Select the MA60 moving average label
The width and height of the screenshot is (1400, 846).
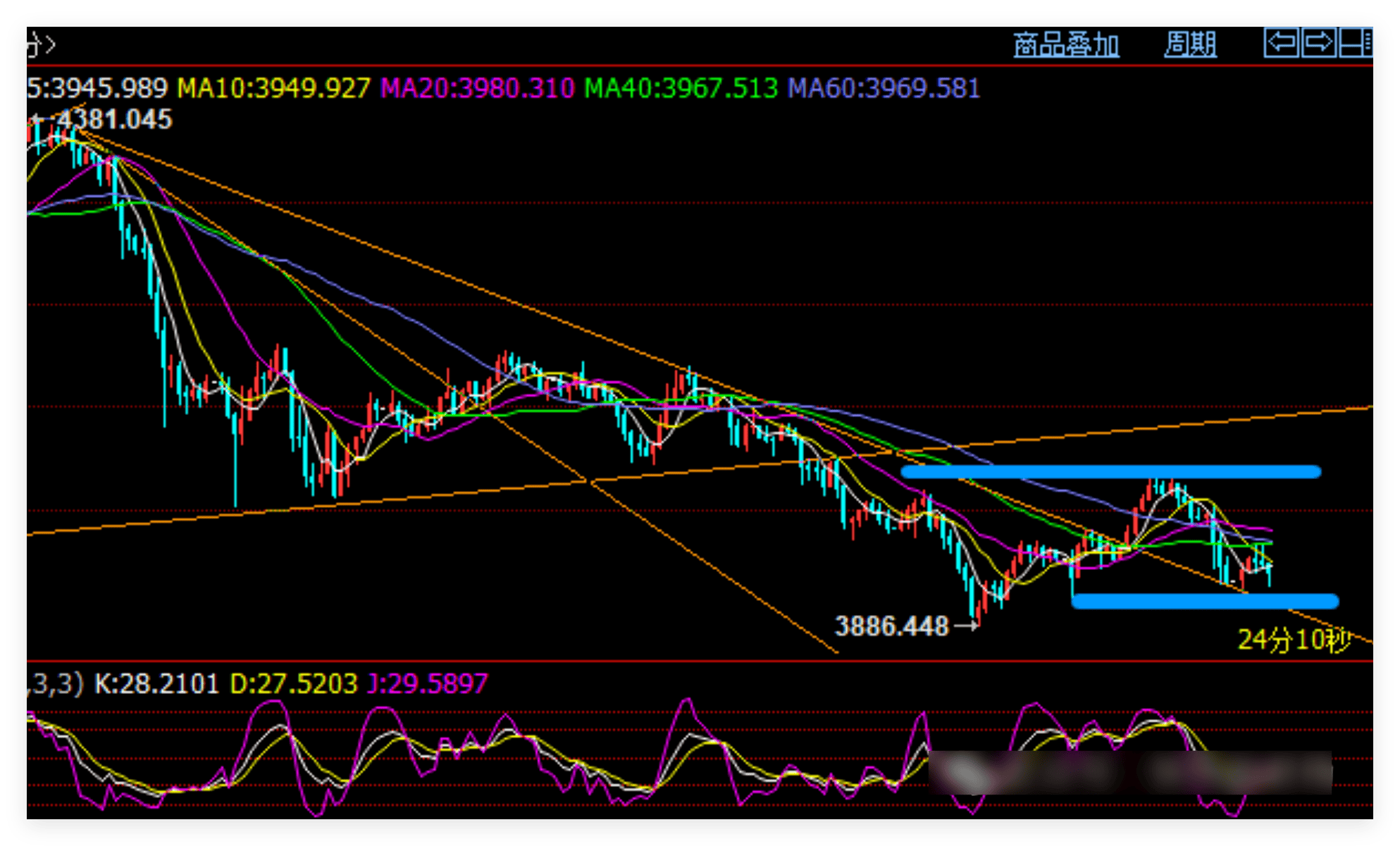click(x=884, y=89)
